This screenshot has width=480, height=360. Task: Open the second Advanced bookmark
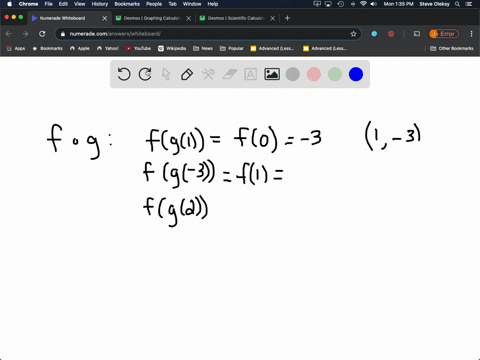click(x=325, y=48)
